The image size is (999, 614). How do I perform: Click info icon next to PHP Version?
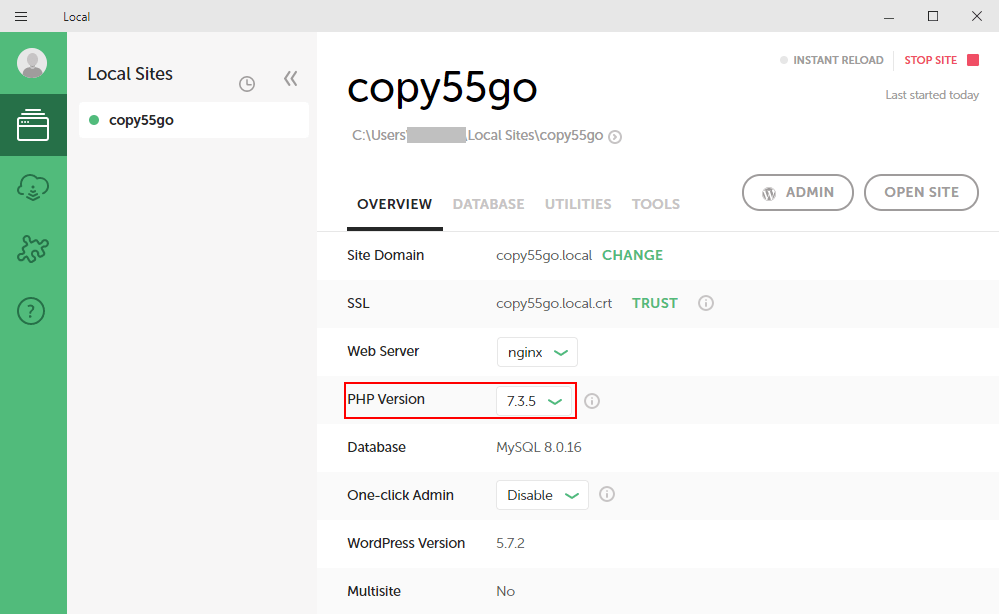click(592, 401)
